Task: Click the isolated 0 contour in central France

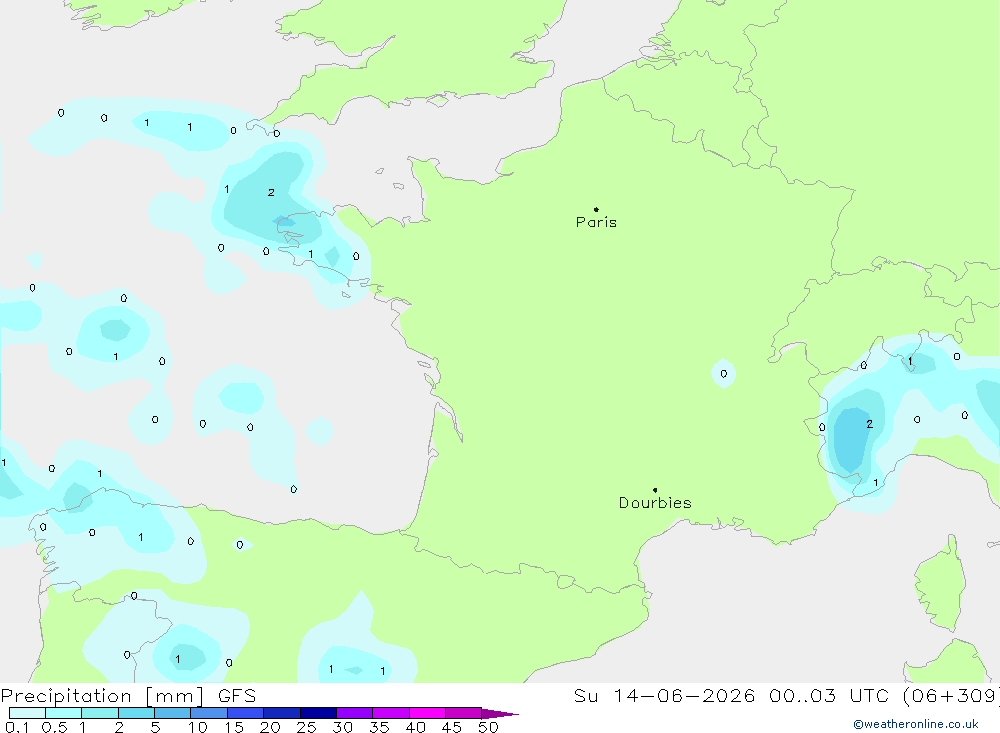Action: (x=723, y=374)
